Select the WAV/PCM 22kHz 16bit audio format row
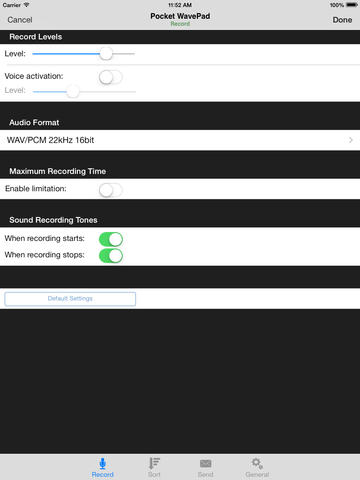360x480 pixels. point(180,140)
